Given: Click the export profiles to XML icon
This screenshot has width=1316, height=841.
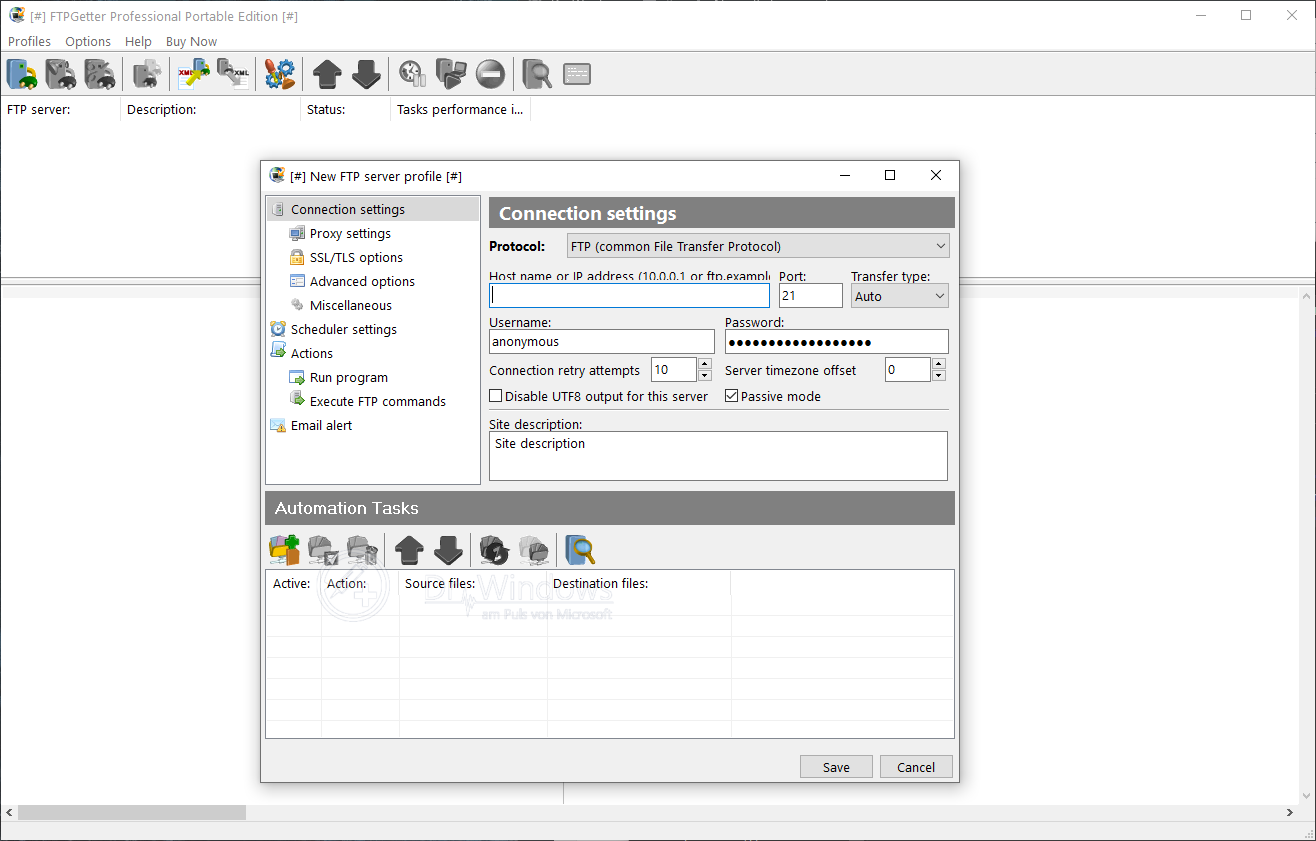Looking at the screenshot, I should (x=233, y=74).
